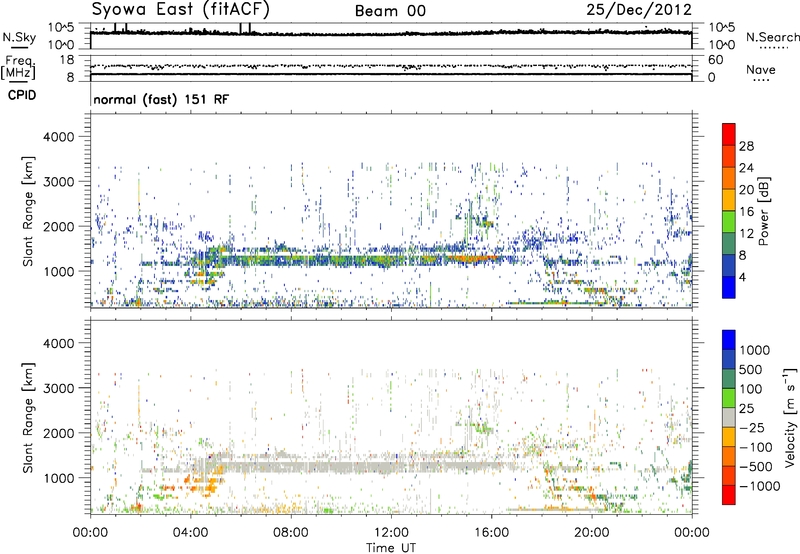Click the '04:00' time tick label

190,533
